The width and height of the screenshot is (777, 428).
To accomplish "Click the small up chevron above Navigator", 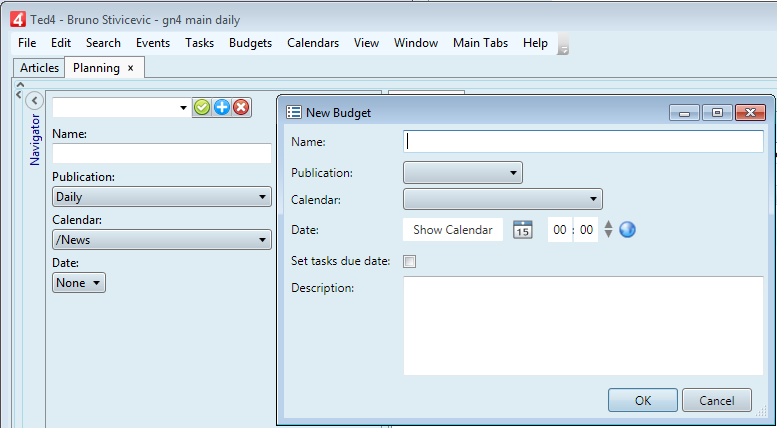I will (x=20, y=84).
